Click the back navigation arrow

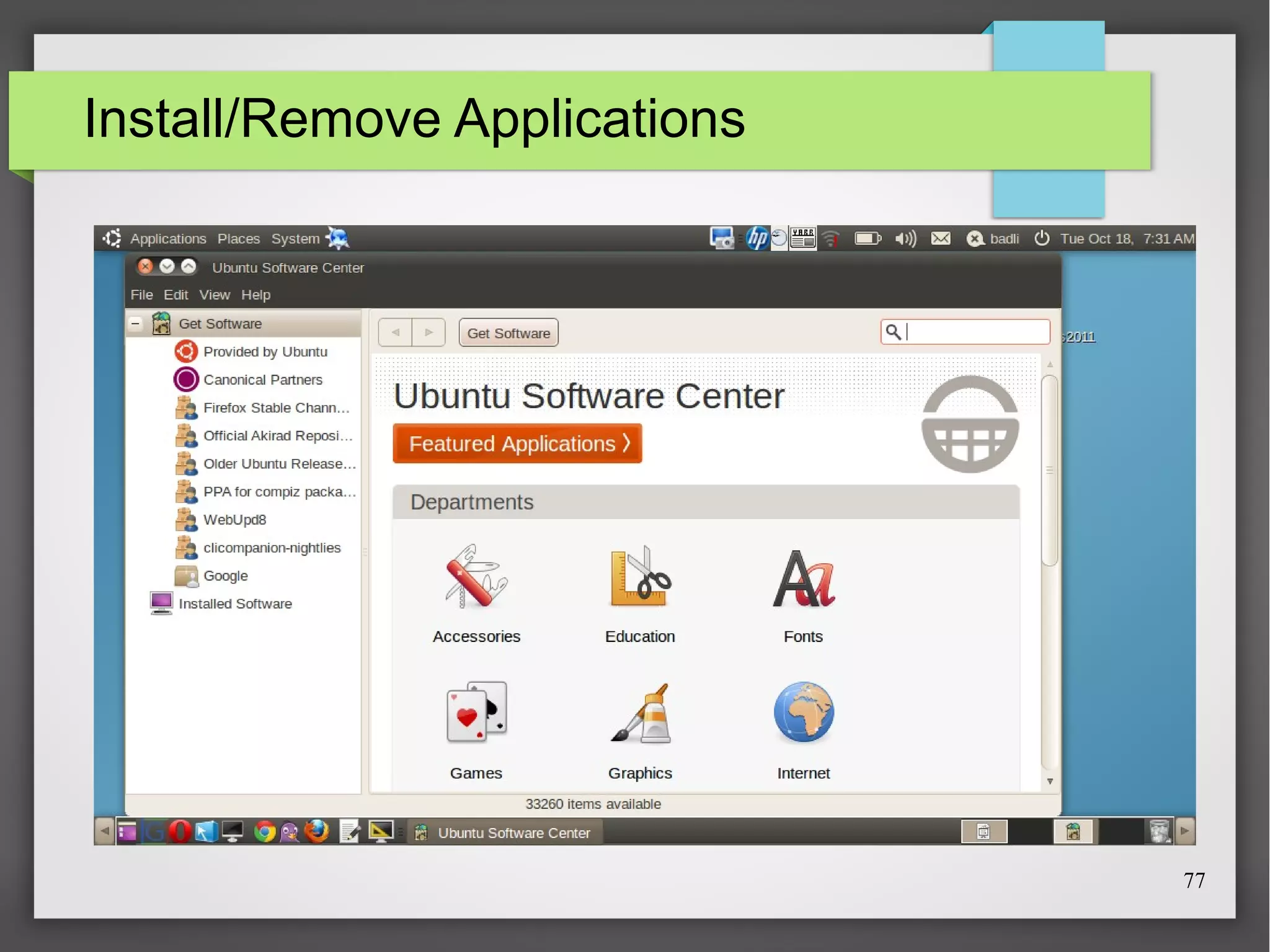tap(395, 332)
